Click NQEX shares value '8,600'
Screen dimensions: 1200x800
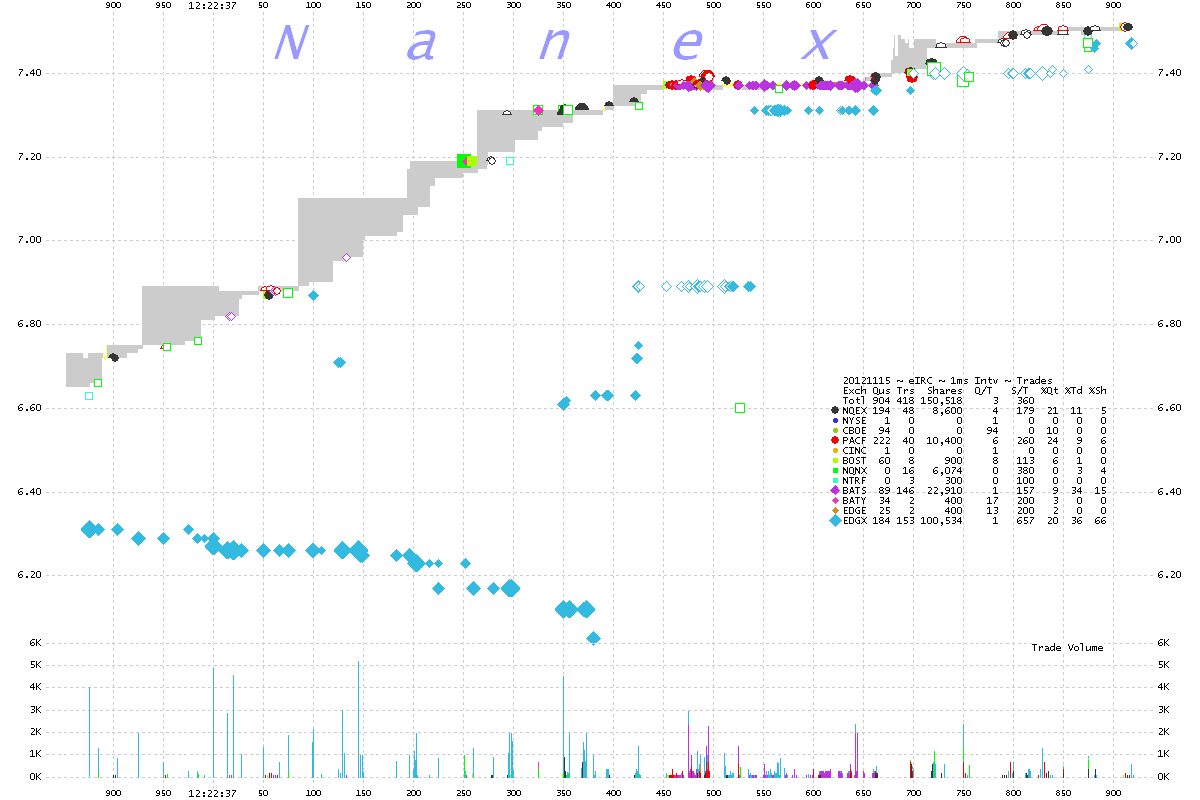[947, 411]
